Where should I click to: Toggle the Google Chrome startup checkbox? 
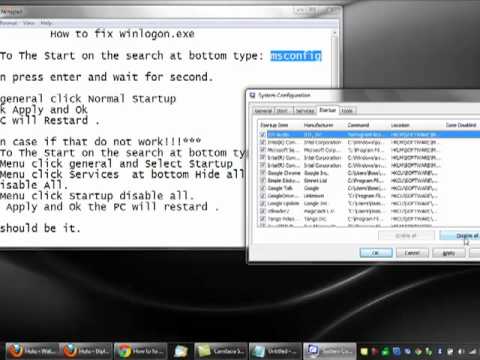[263, 173]
